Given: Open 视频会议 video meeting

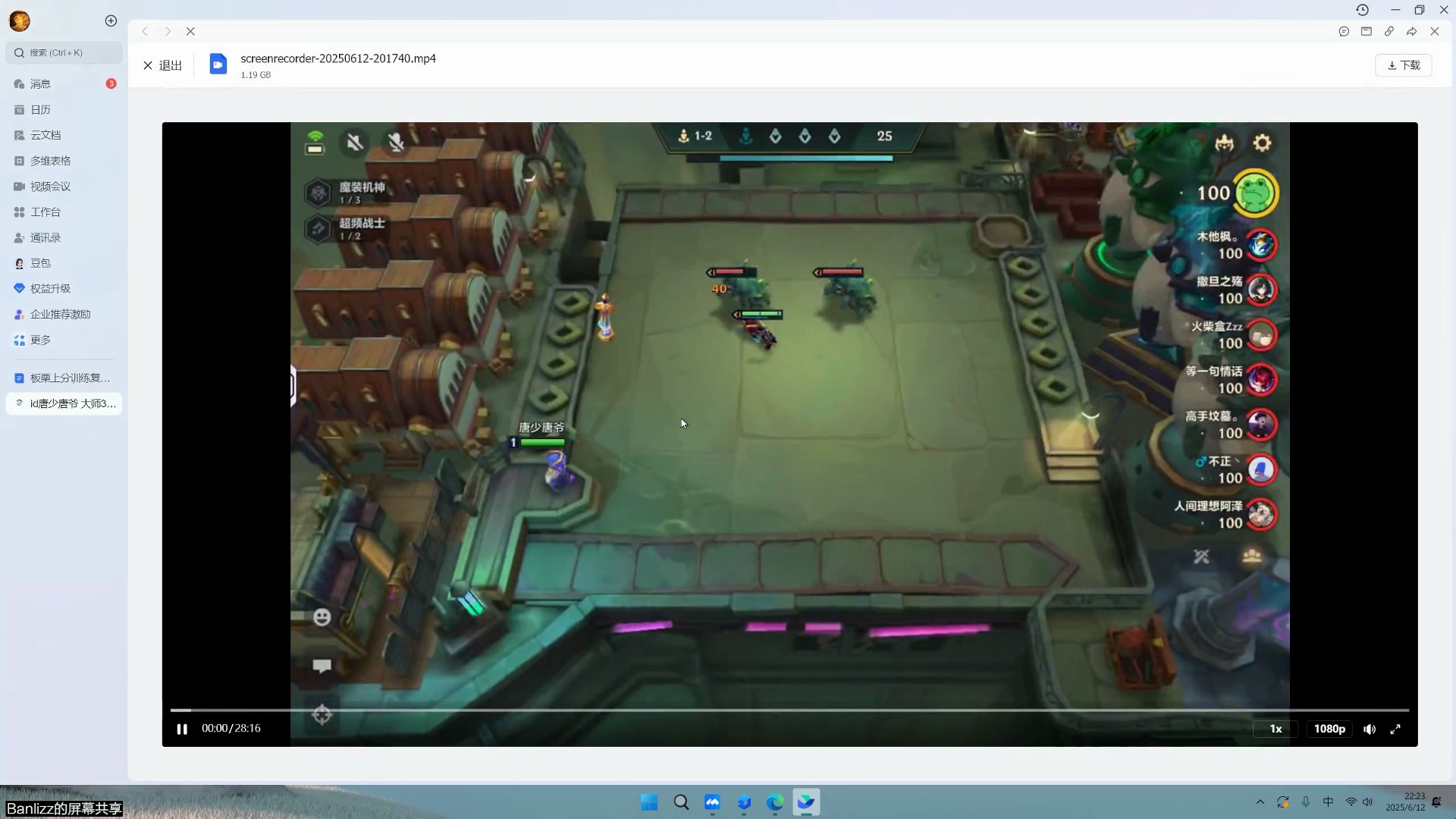Looking at the screenshot, I should (x=50, y=187).
